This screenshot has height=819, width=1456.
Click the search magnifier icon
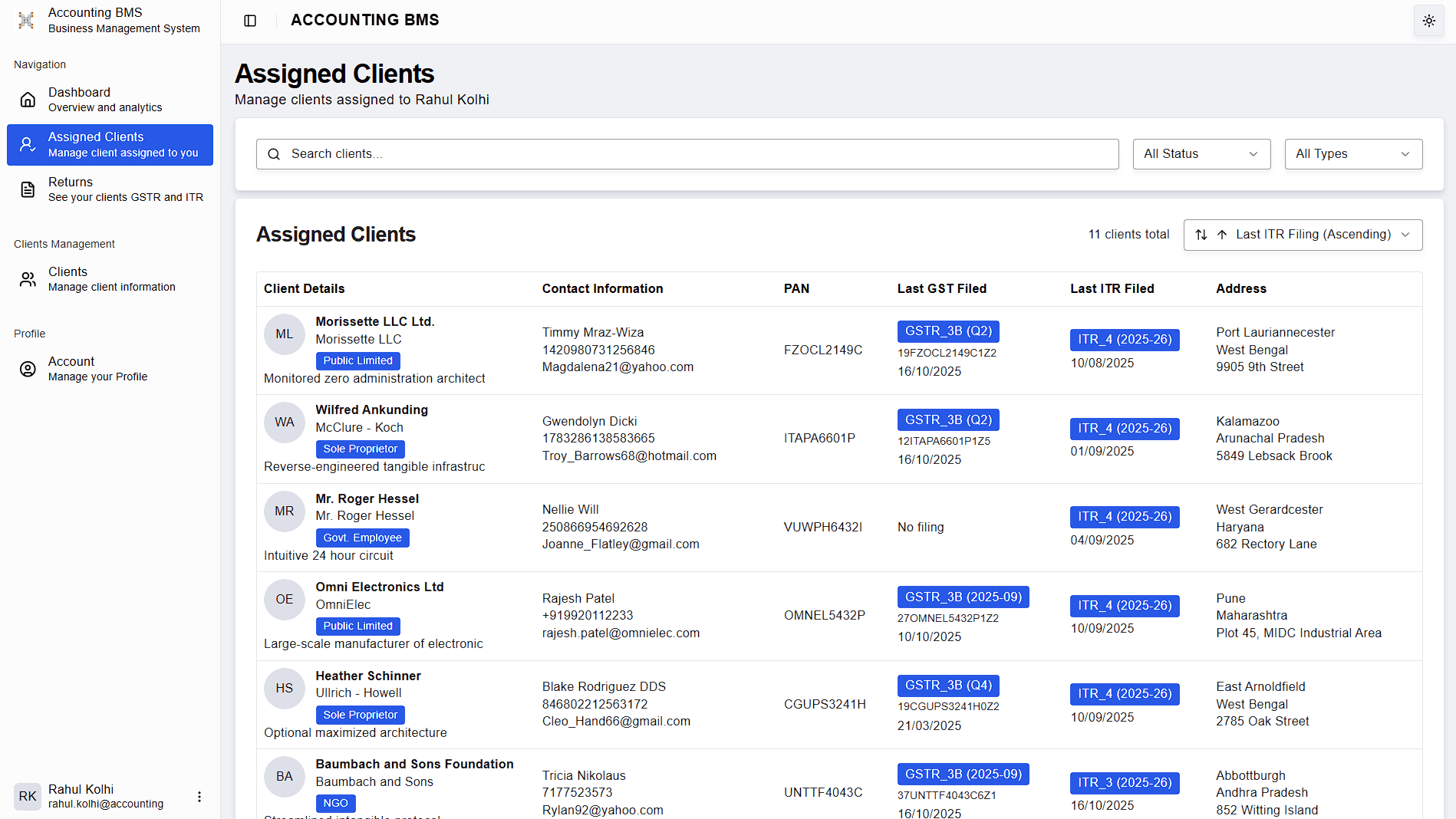[274, 154]
